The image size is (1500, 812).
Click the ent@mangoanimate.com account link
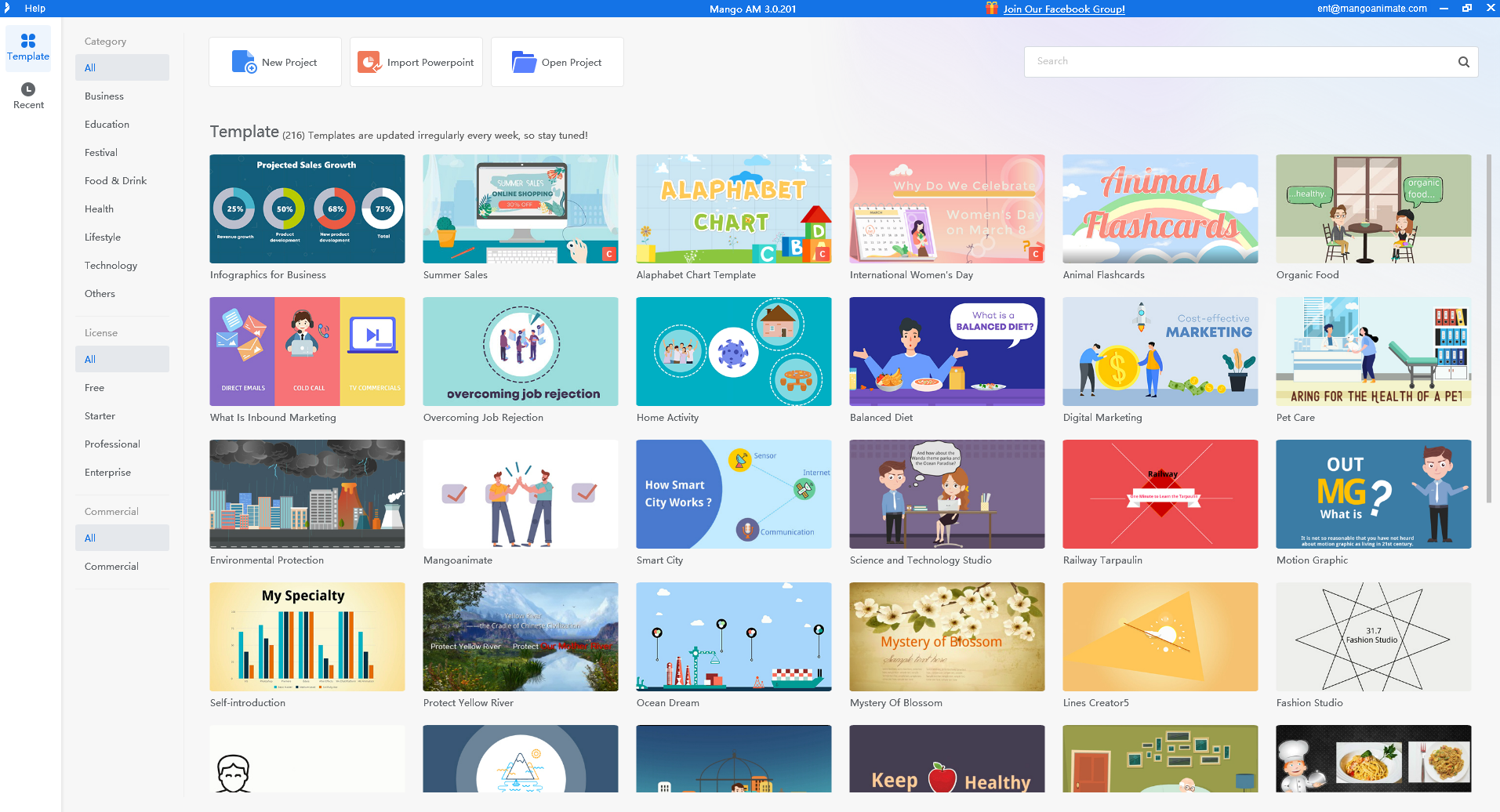pos(1371,9)
